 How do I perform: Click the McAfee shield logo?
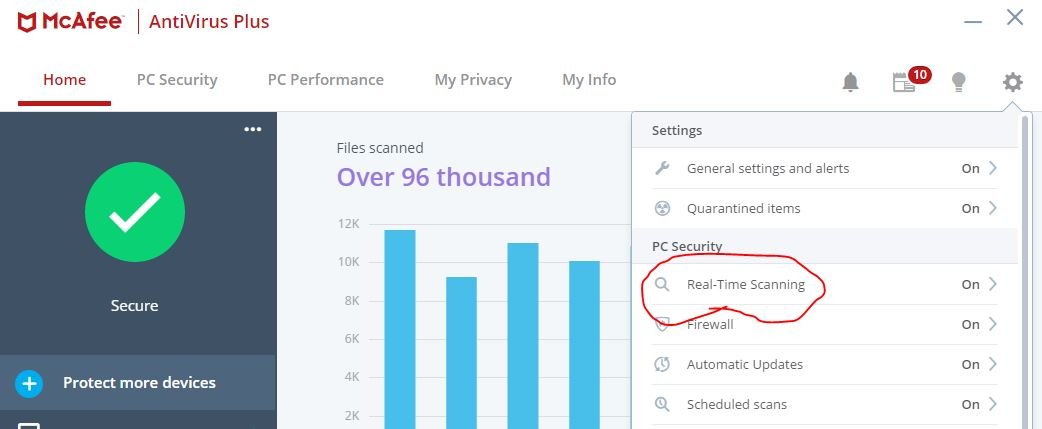(27, 22)
